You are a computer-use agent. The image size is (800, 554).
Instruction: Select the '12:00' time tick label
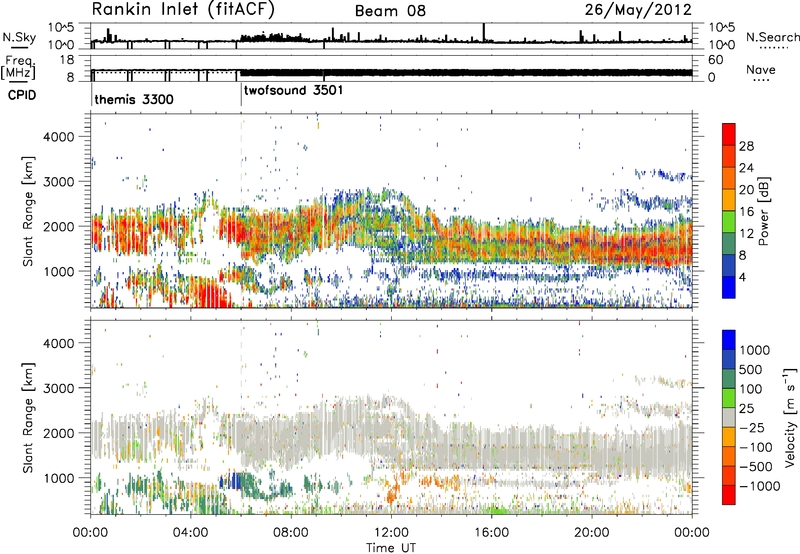[391, 532]
